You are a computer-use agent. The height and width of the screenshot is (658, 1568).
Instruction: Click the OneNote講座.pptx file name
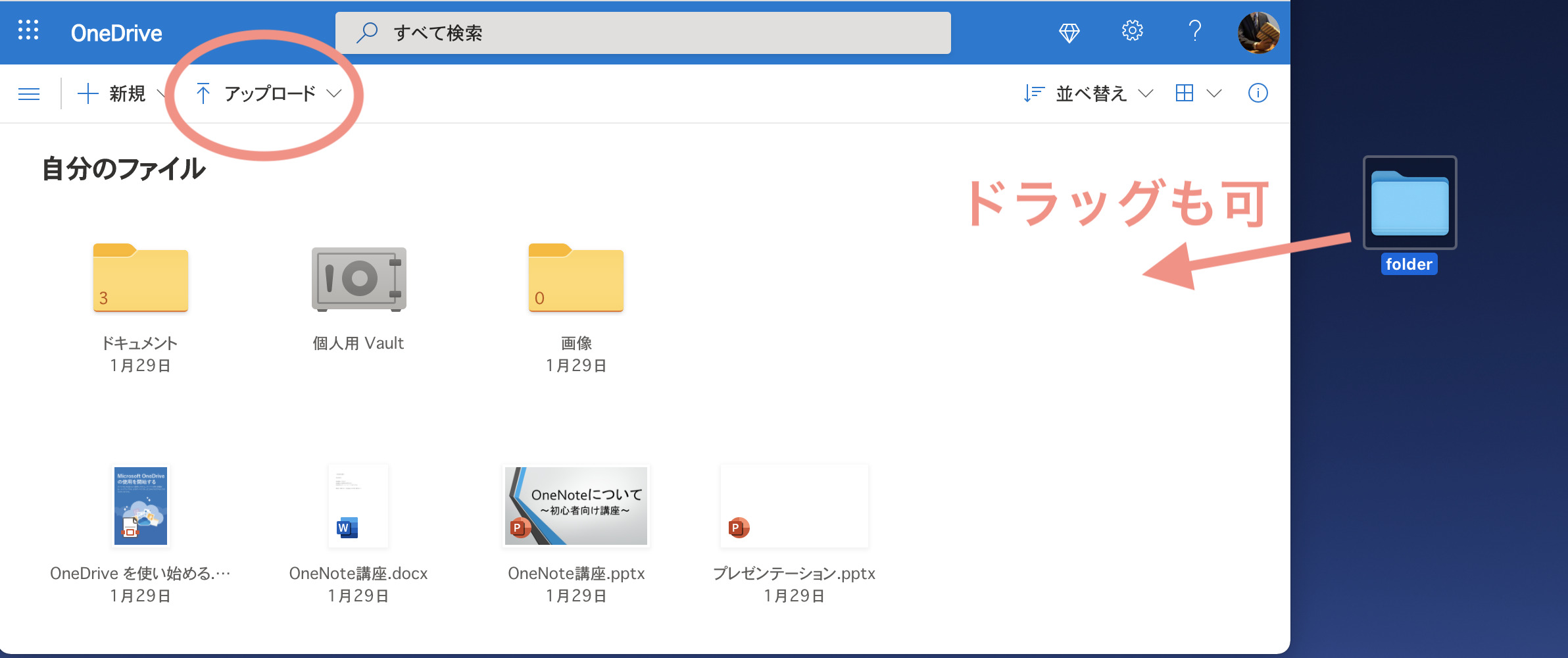tap(576, 574)
